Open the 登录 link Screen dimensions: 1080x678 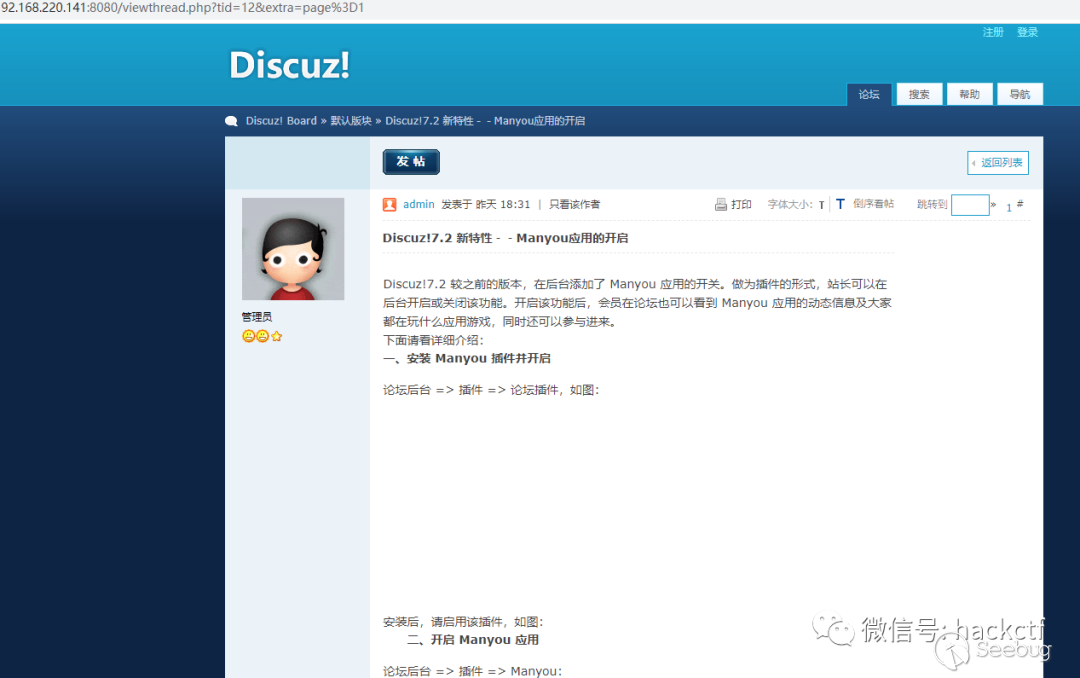pos(1027,32)
